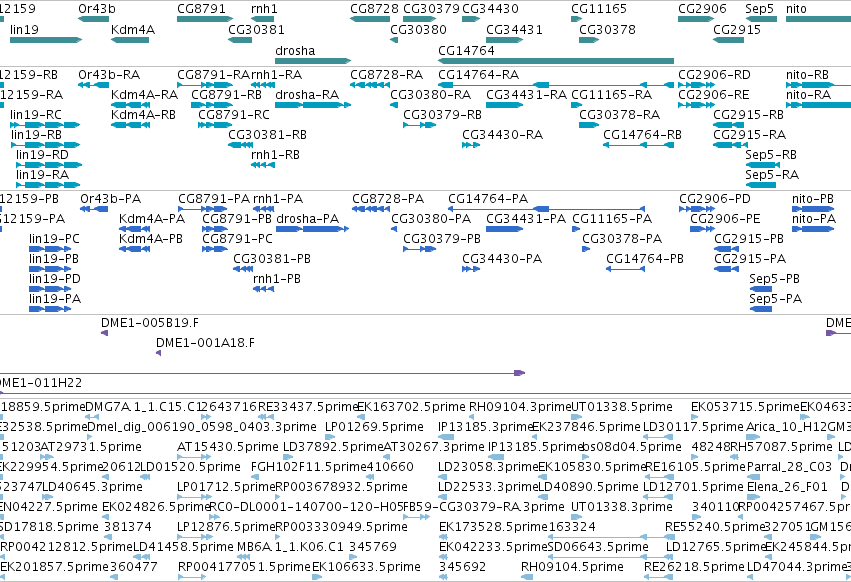Select transcript CG2915-RB
This screenshot has height=582, width=851.
click(x=728, y=125)
